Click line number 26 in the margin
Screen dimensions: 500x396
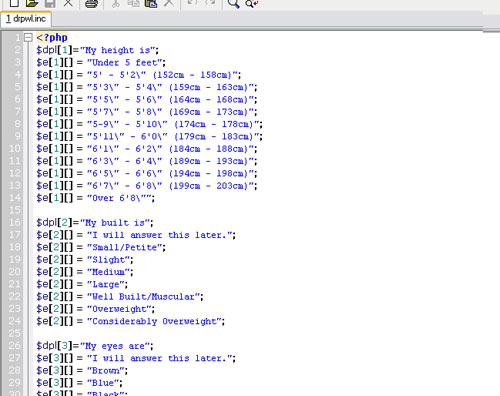tap(14, 346)
